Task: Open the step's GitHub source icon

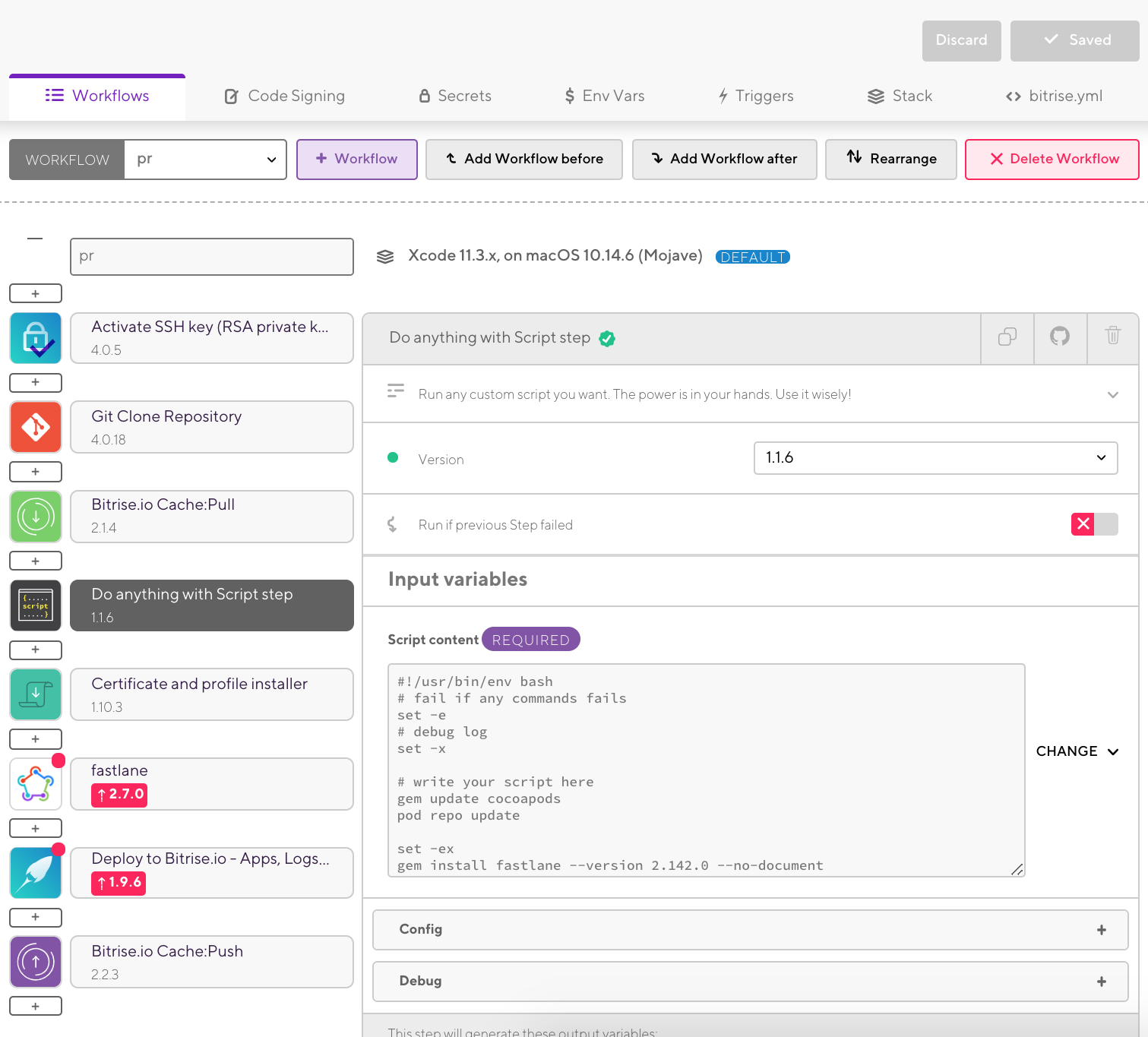Action: [1060, 337]
